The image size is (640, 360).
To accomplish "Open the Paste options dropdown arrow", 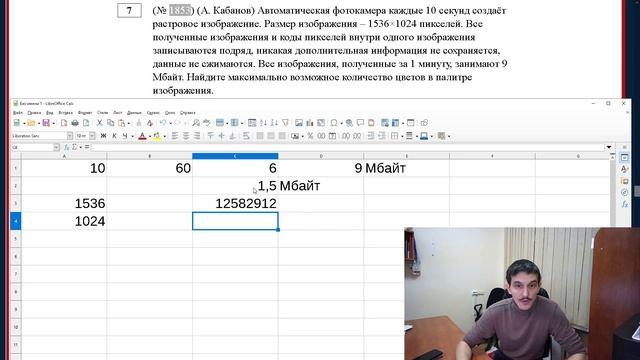I will click(x=129, y=123).
